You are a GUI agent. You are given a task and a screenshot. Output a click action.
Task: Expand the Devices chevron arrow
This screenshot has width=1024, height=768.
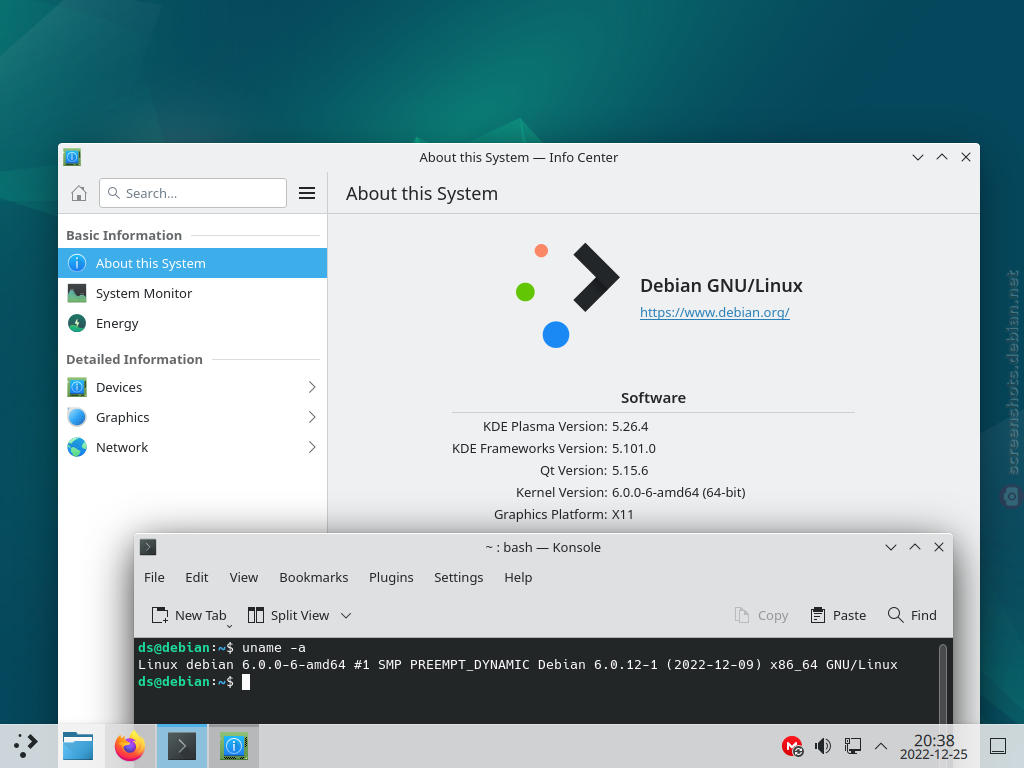pyautogui.click(x=312, y=387)
